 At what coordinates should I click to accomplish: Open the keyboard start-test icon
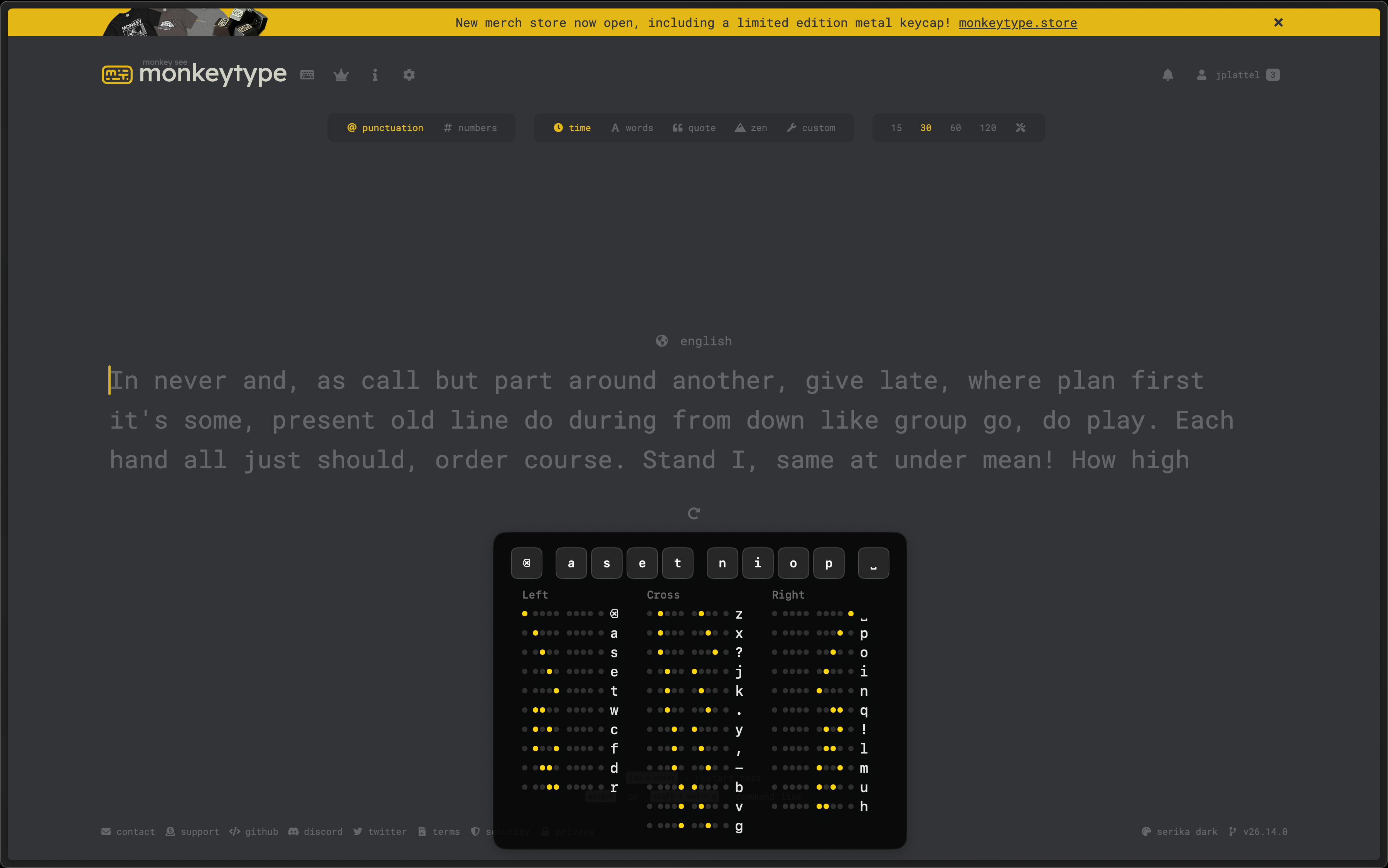tap(307, 75)
